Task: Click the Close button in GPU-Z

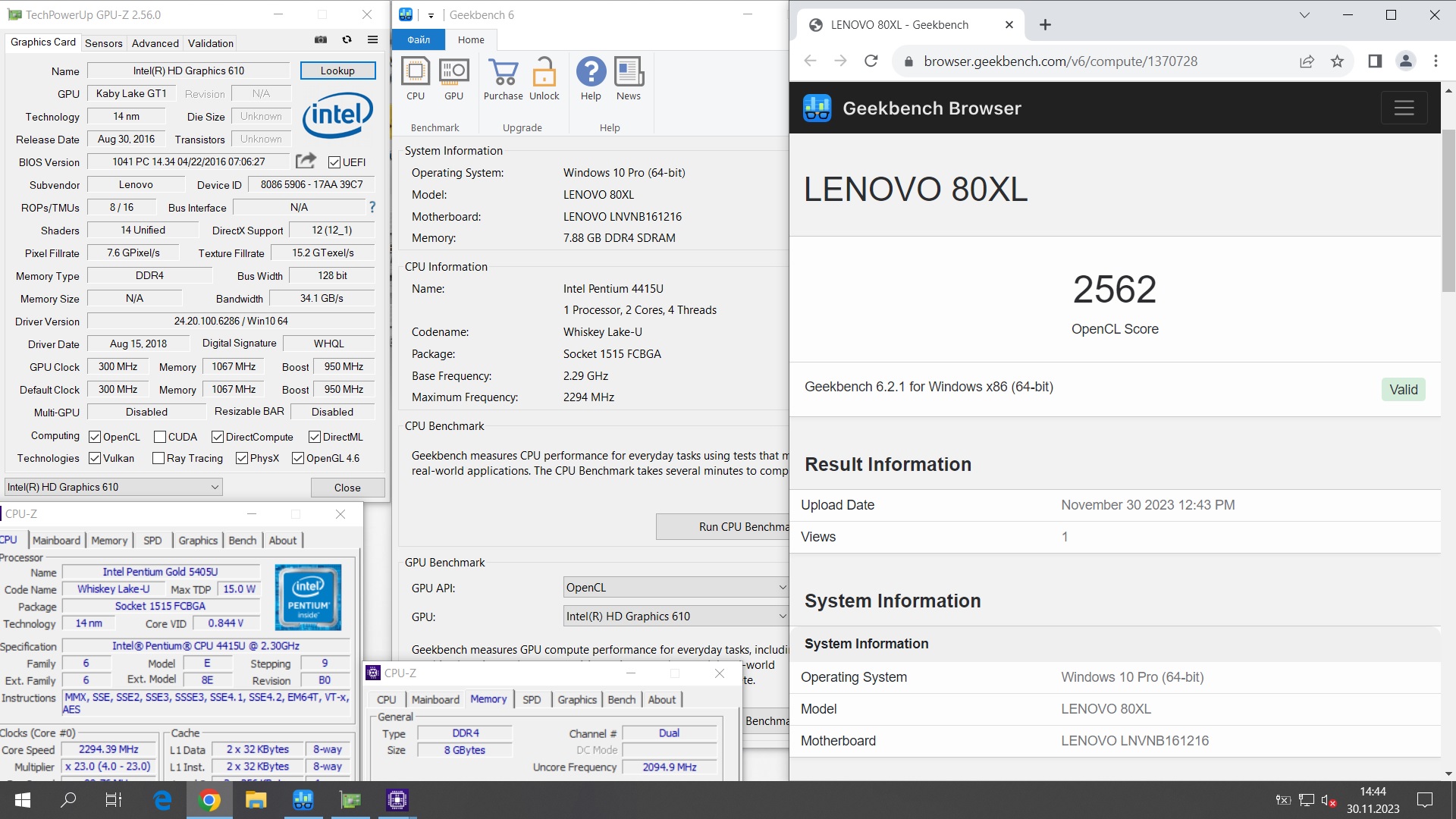Action: [x=347, y=488]
